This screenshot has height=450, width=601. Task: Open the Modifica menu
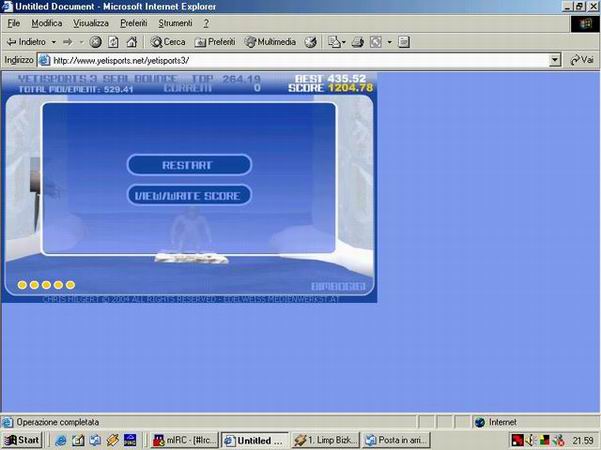(x=47, y=23)
